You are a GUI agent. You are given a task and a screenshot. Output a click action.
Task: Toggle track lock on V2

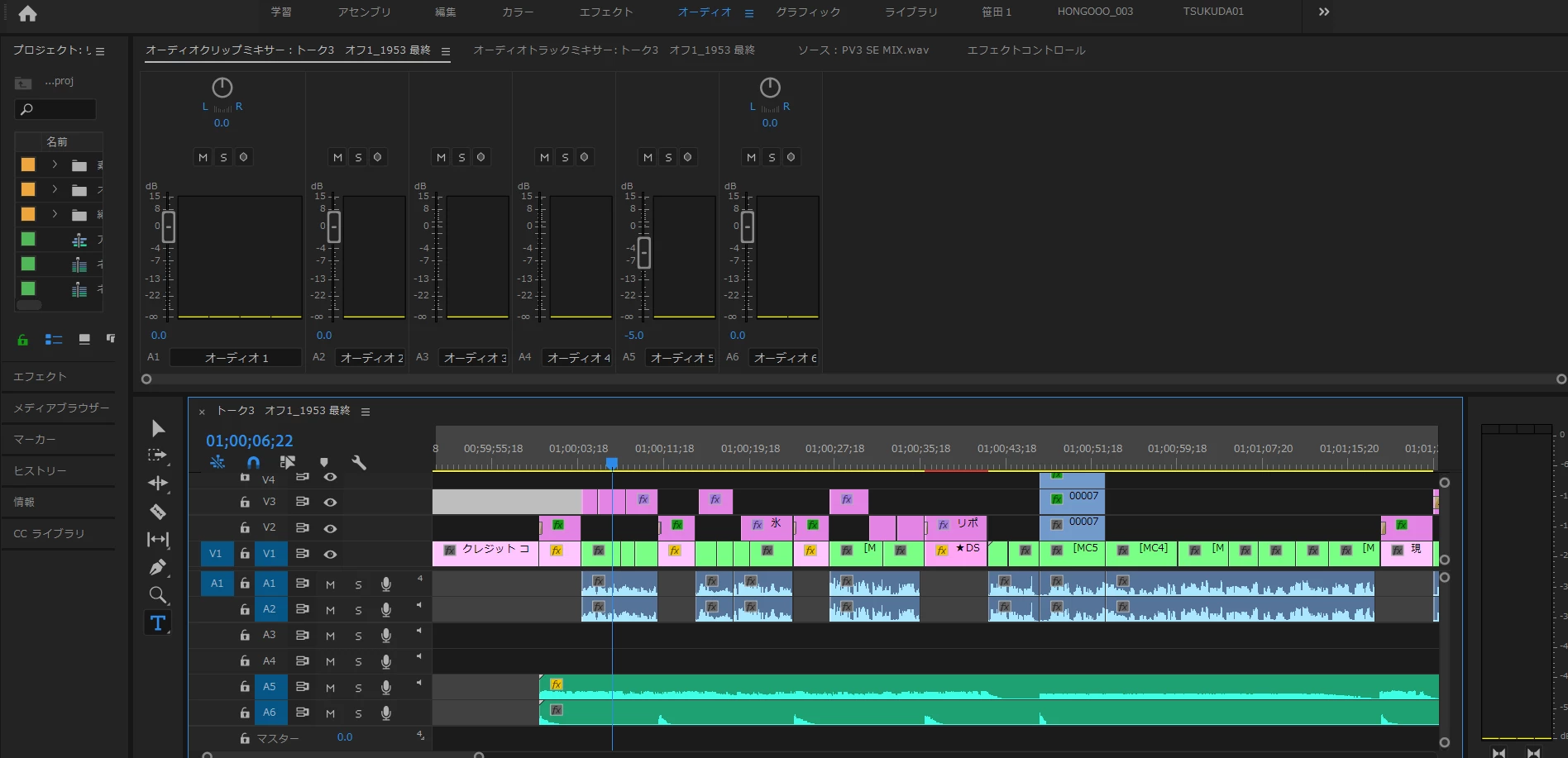tap(245, 527)
